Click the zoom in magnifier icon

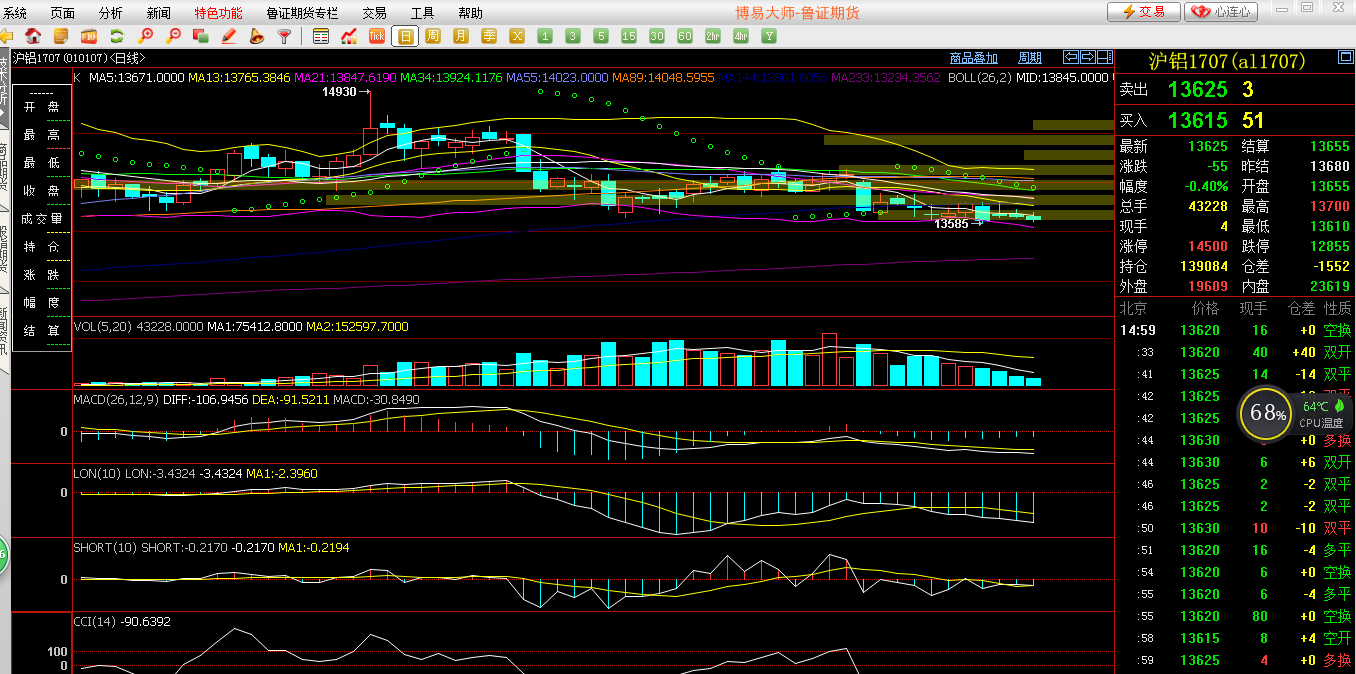(145, 36)
